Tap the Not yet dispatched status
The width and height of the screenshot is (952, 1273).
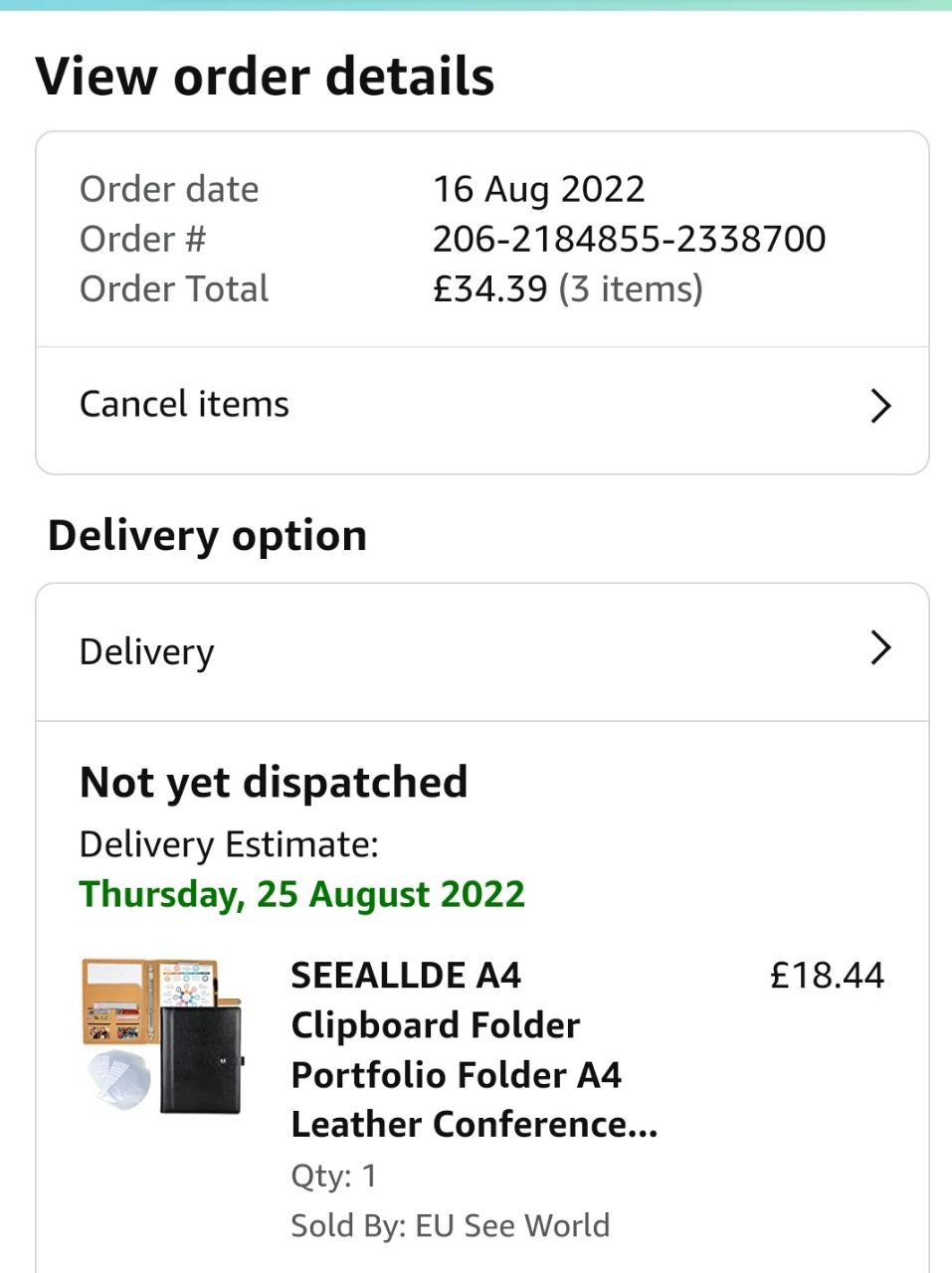tap(274, 782)
